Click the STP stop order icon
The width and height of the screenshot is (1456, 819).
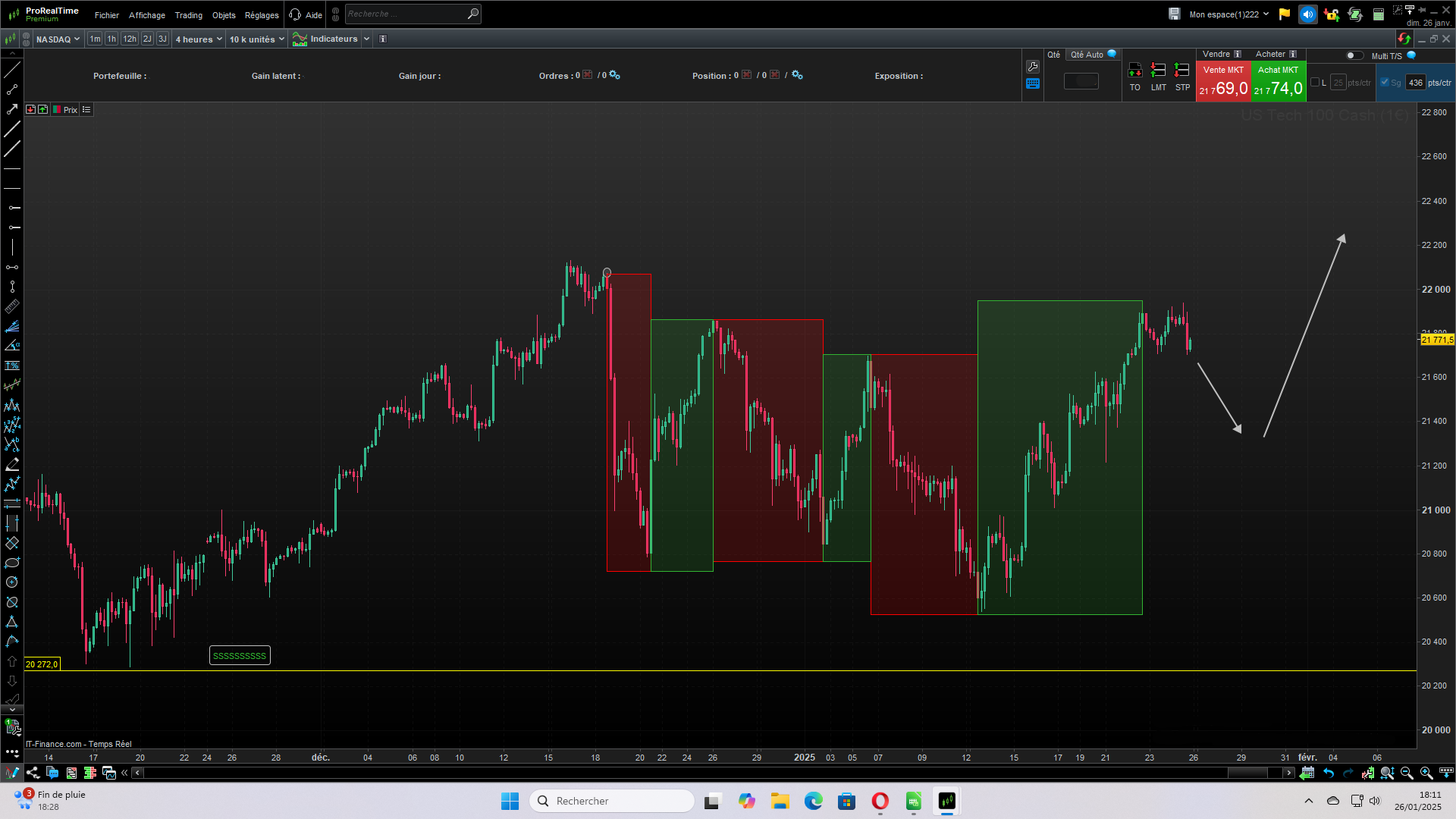tap(1181, 71)
